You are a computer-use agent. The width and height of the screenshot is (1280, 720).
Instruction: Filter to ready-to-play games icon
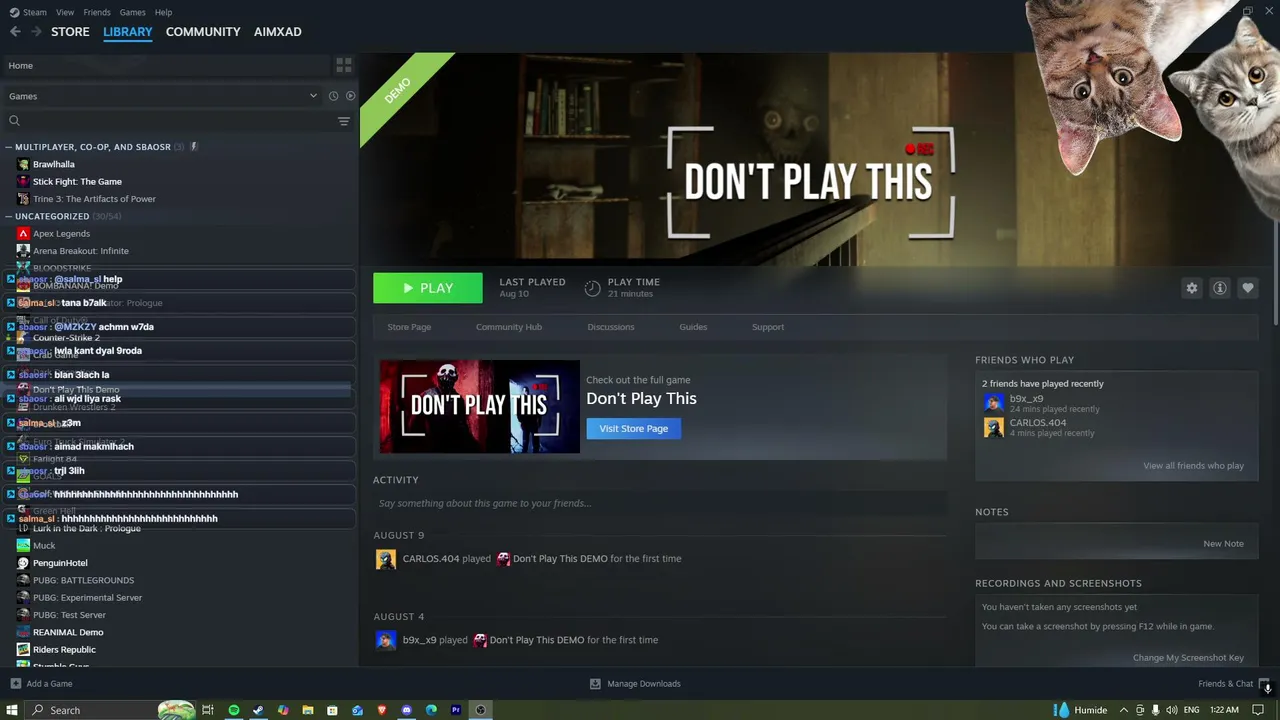click(x=350, y=96)
